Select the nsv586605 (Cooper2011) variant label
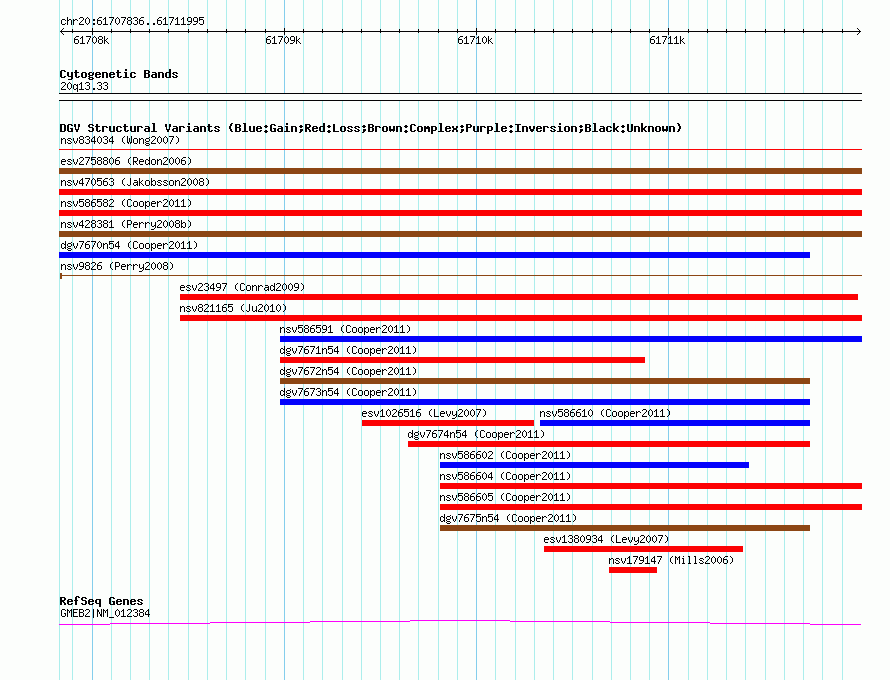Image resolution: width=890 pixels, height=680 pixels. 505,497
